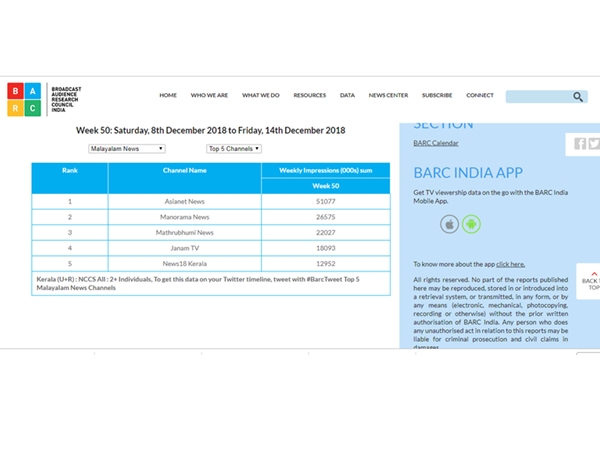The height and width of the screenshot is (450, 600).
Task: Open the Apple iOS app icon
Action: [450, 223]
